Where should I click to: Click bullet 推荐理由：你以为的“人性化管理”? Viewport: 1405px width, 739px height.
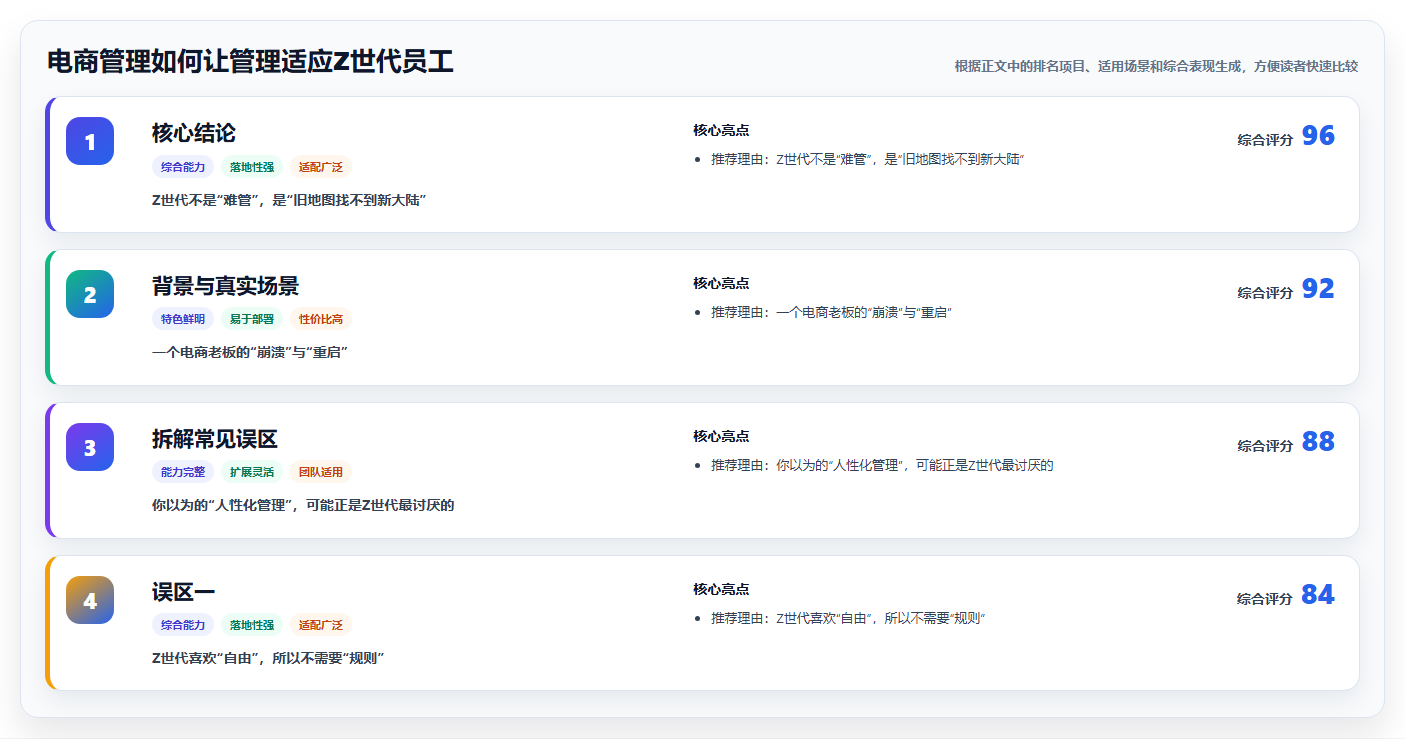pyautogui.click(x=882, y=466)
